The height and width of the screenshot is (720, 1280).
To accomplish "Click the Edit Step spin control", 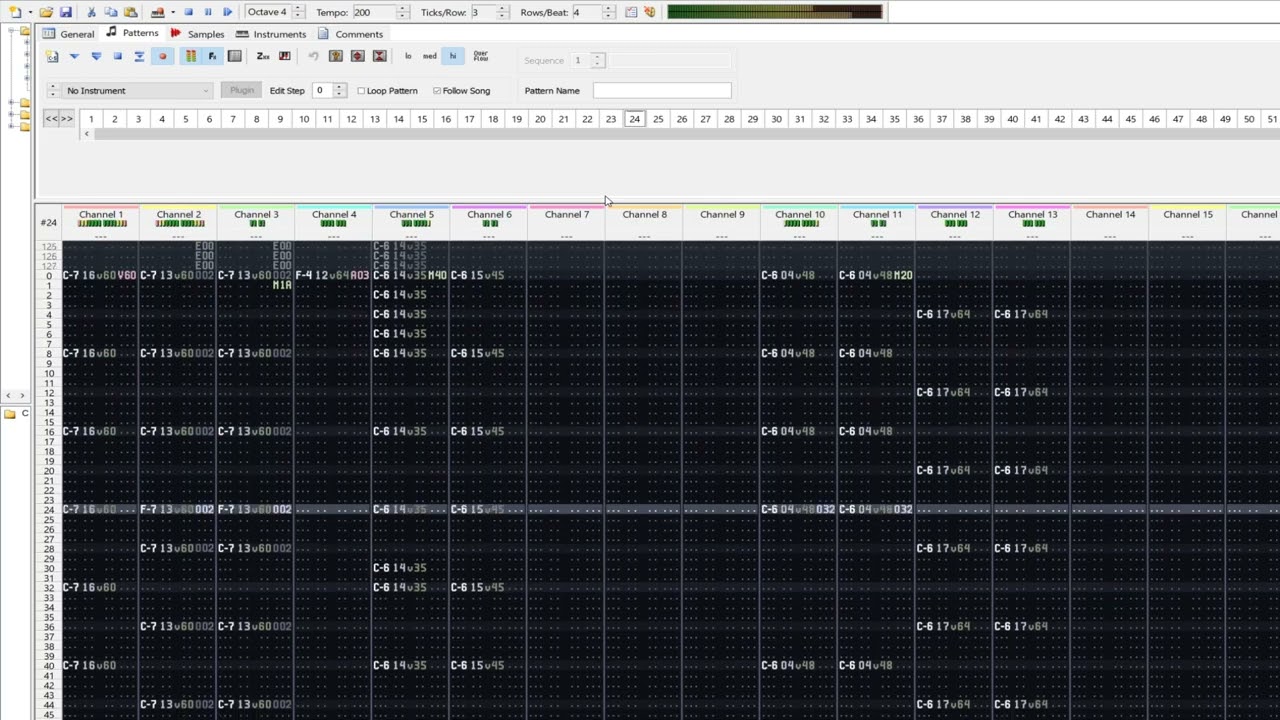I will pos(339,91).
